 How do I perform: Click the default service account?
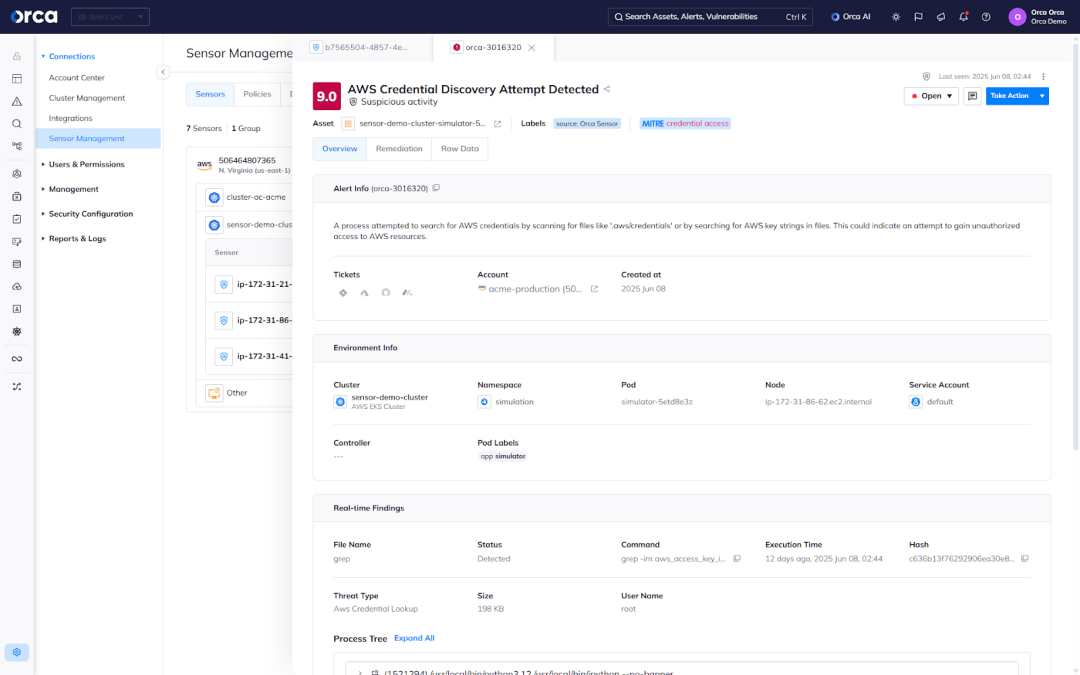[939, 402]
